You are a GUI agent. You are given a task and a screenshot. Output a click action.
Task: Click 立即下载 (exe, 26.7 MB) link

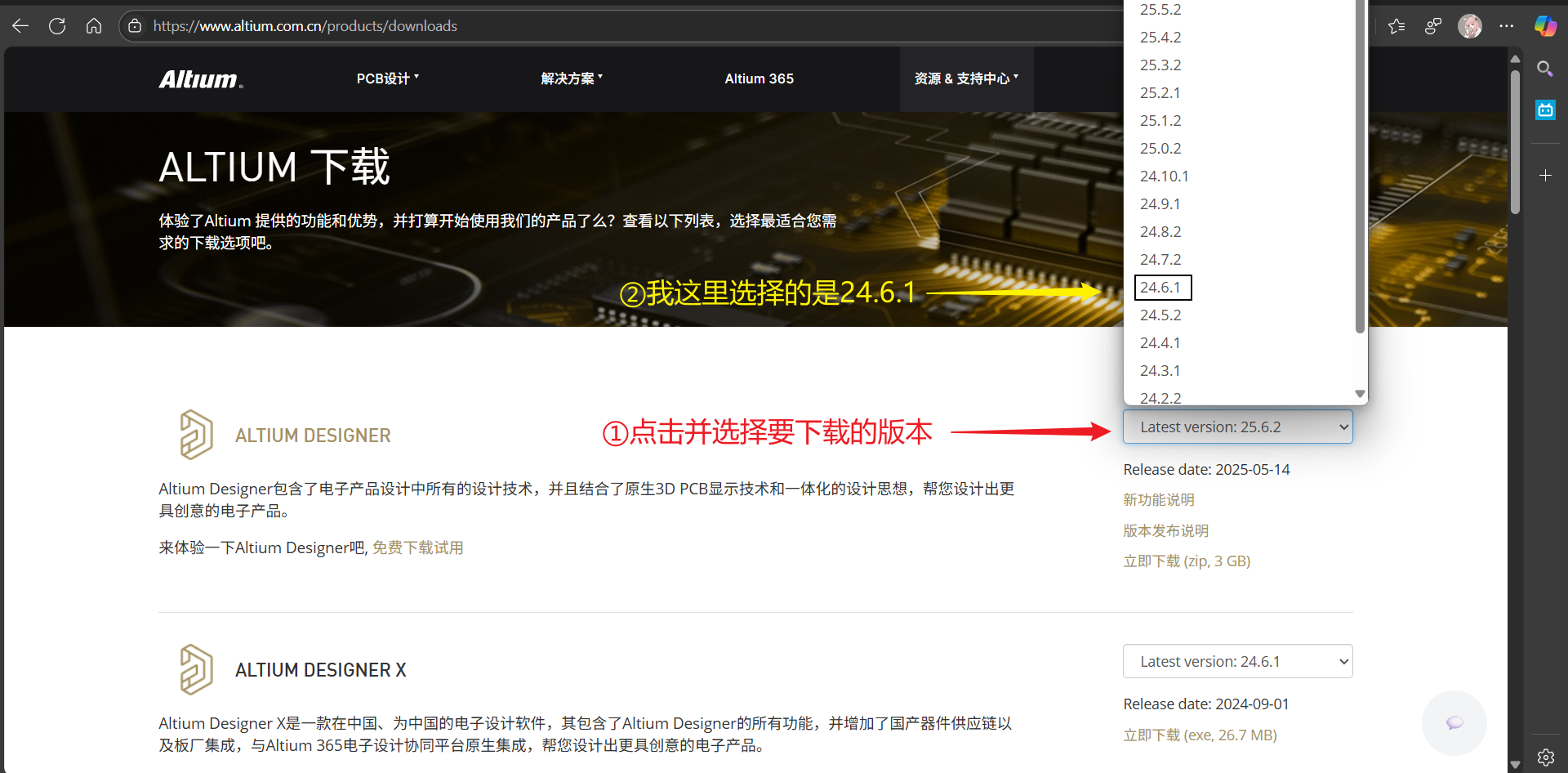pos(1200,735)
